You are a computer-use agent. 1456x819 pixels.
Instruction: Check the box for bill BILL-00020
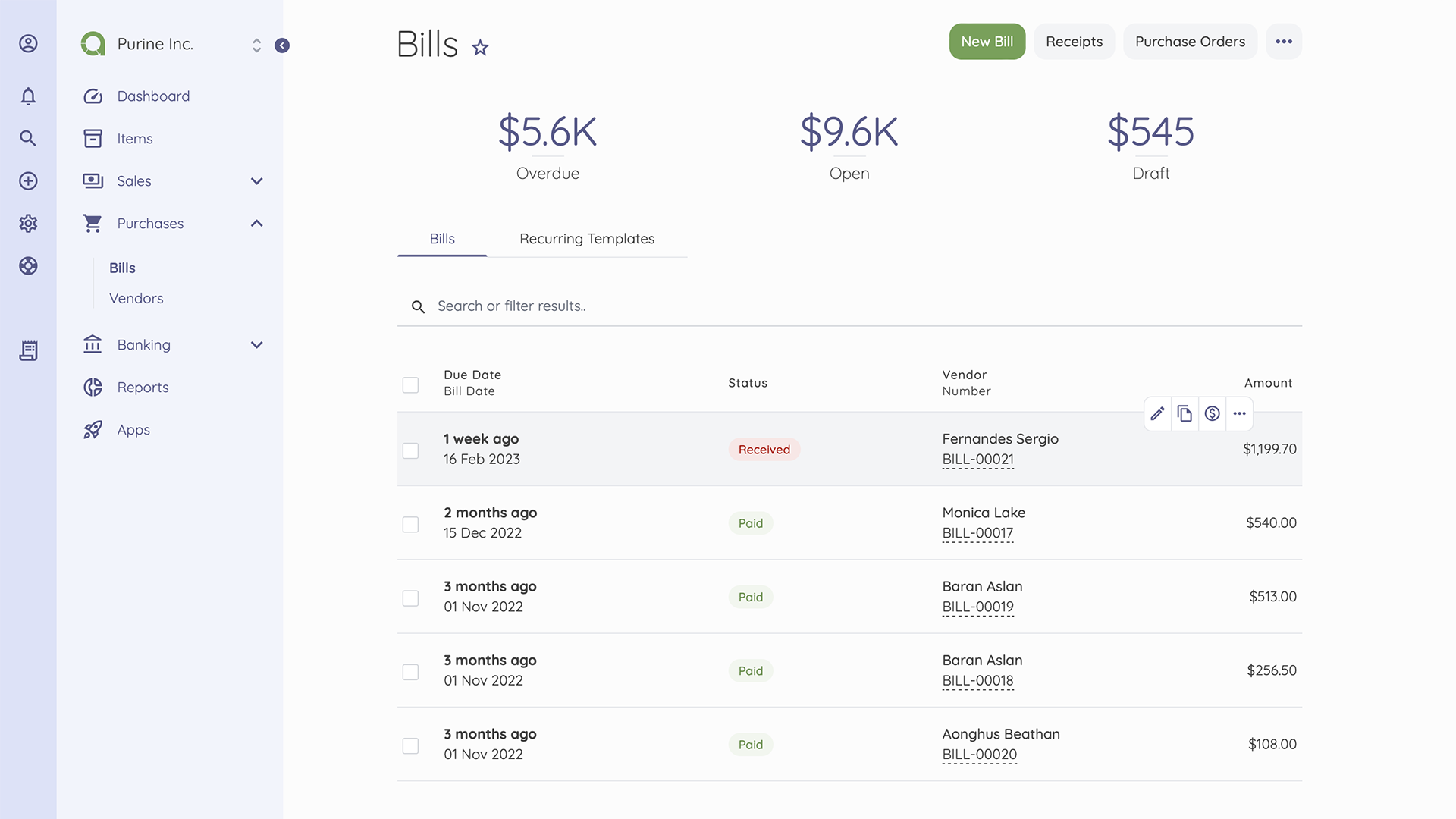[410, 746]
